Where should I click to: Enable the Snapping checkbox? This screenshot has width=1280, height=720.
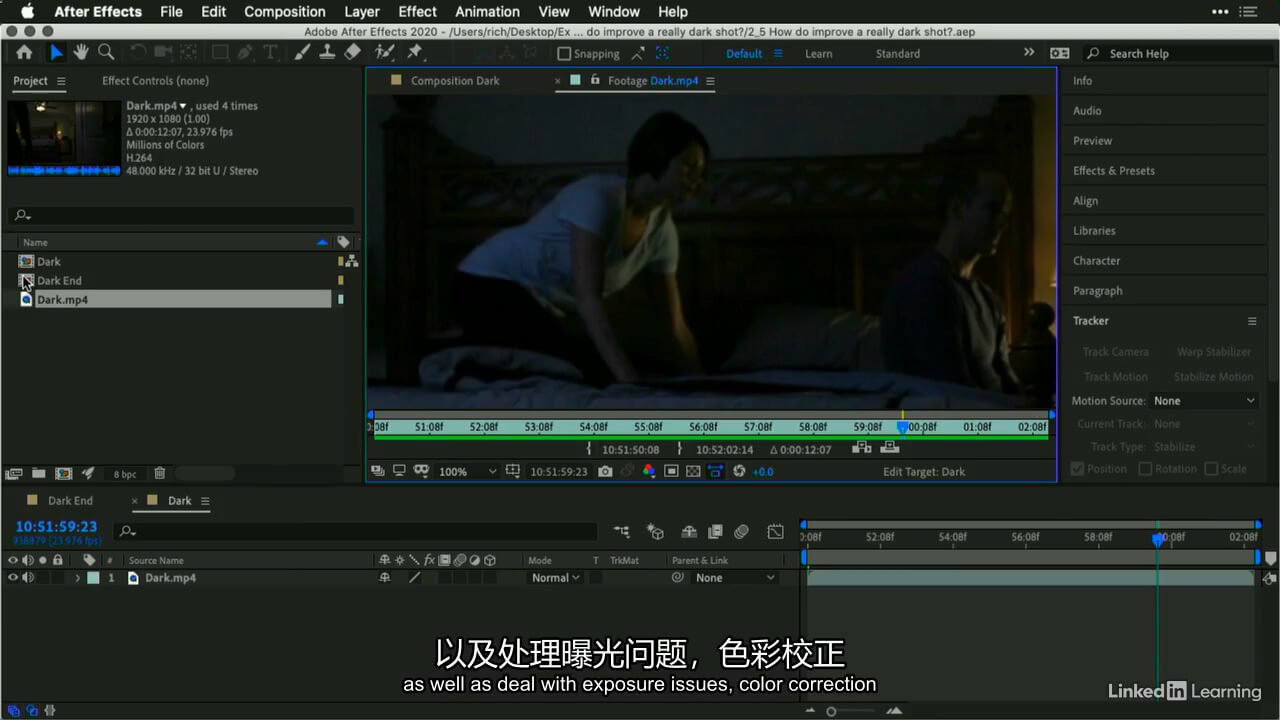pos(564,54)
